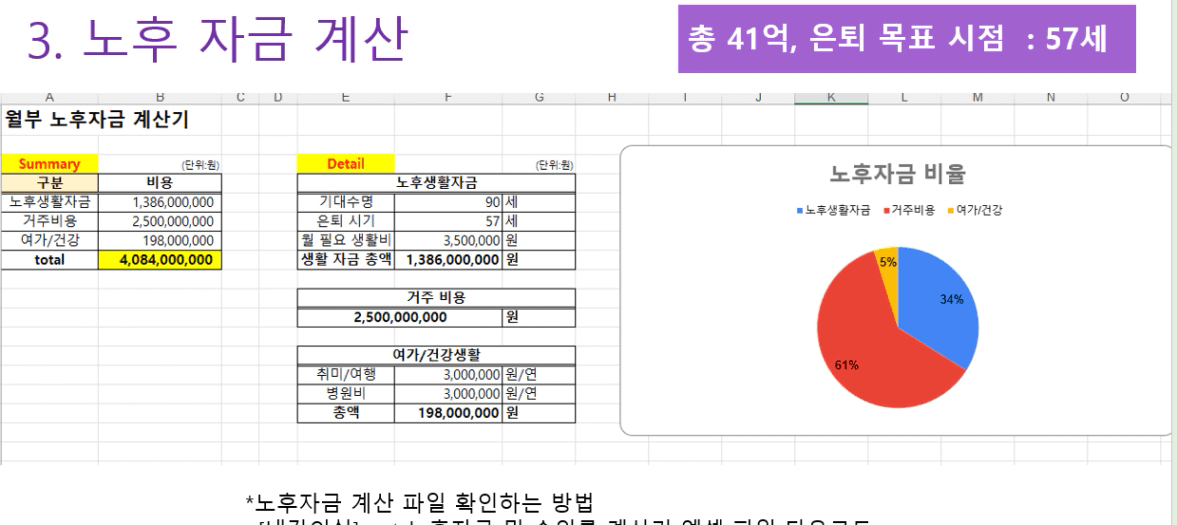Viewport: 1177px width, 525px height.
Task: Select the summary value 2,500,000,000
Action: (x=160, y=222)
